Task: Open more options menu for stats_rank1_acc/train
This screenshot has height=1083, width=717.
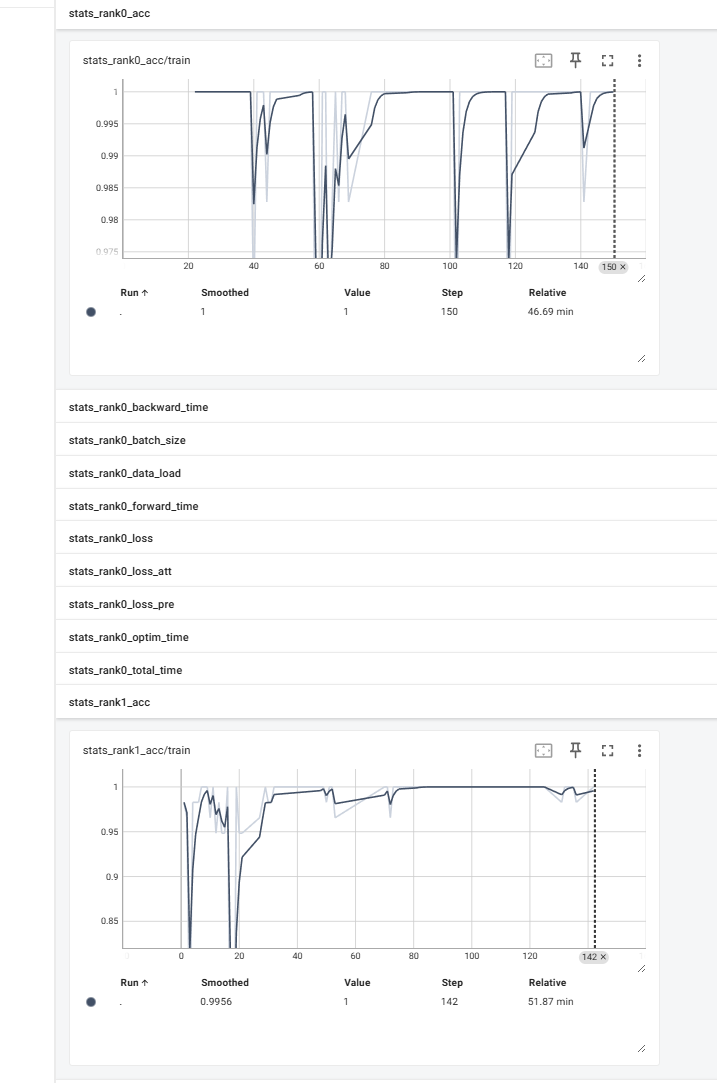Action: click(x=639, y=751)
